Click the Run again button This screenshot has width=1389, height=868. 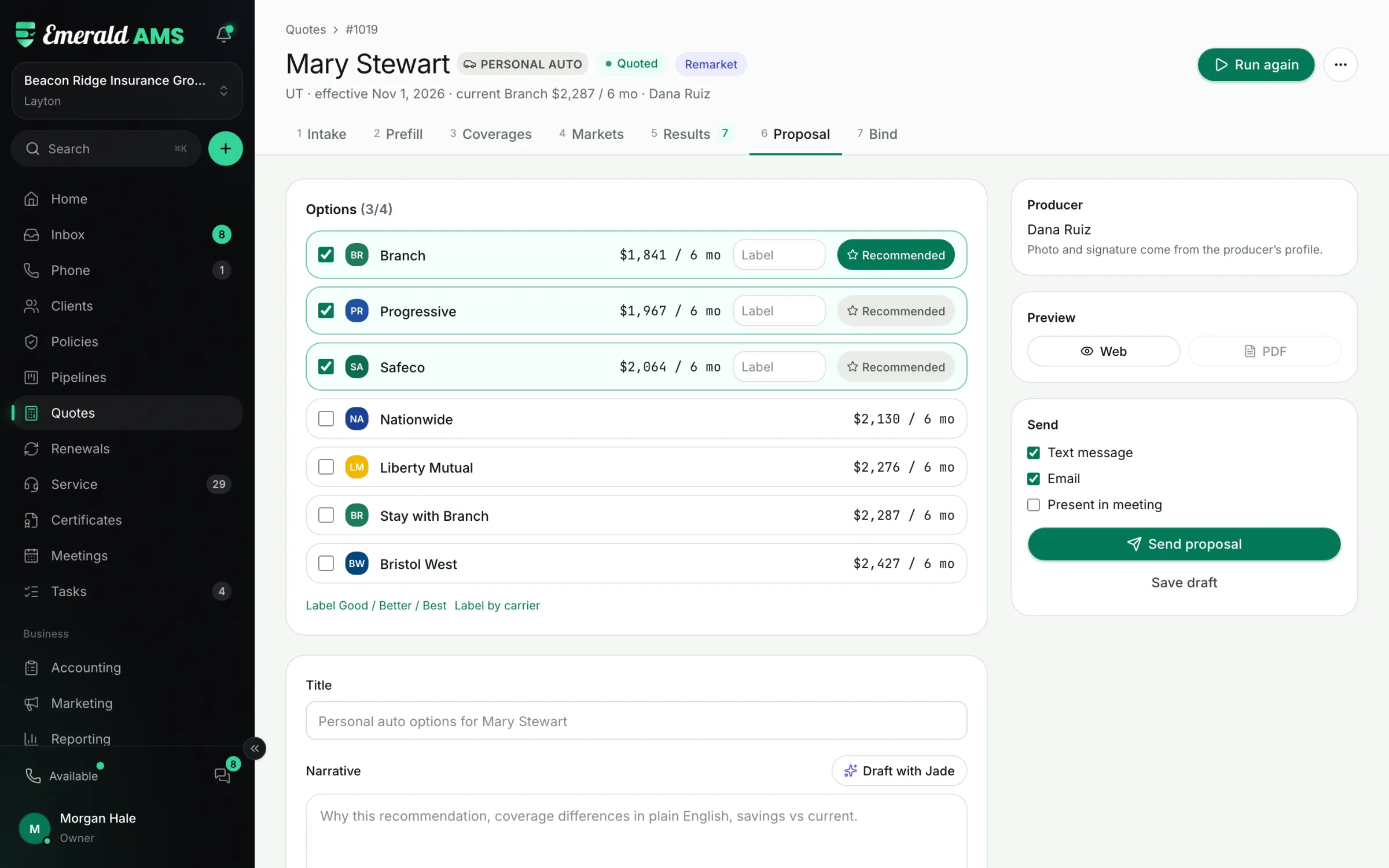click(1256, 65)
